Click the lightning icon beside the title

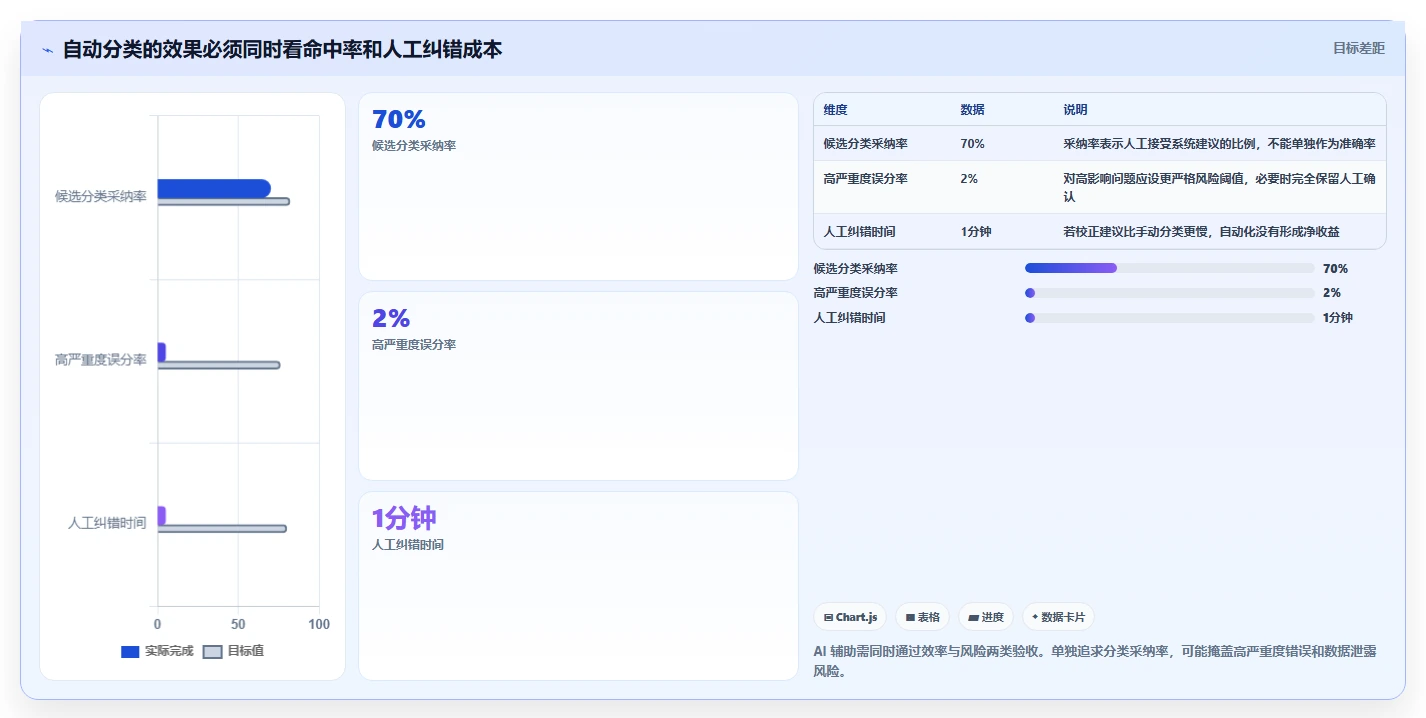tap(47, 49)
